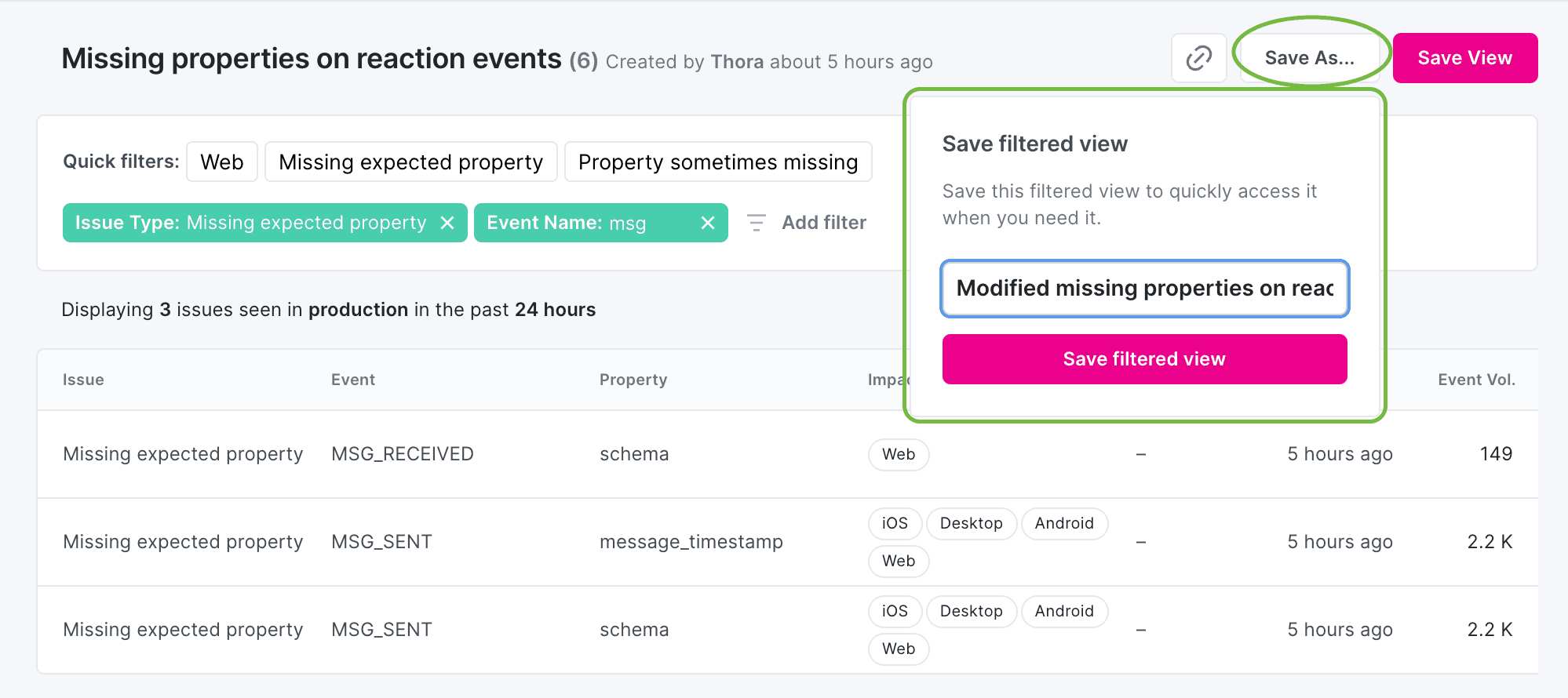Click creator name Thora

point(737,61)
